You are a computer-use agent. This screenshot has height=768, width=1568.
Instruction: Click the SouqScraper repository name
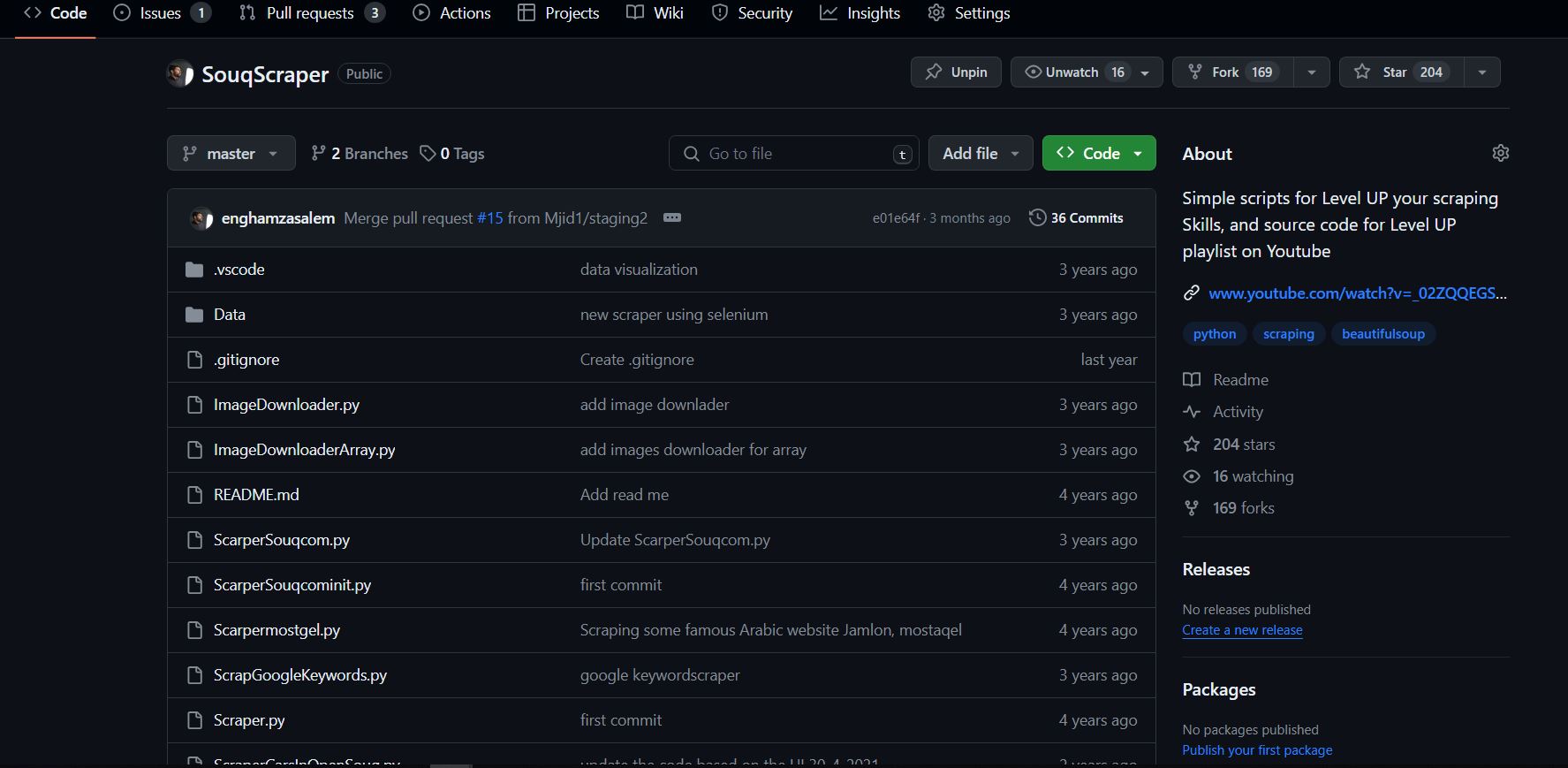point(265,74)
